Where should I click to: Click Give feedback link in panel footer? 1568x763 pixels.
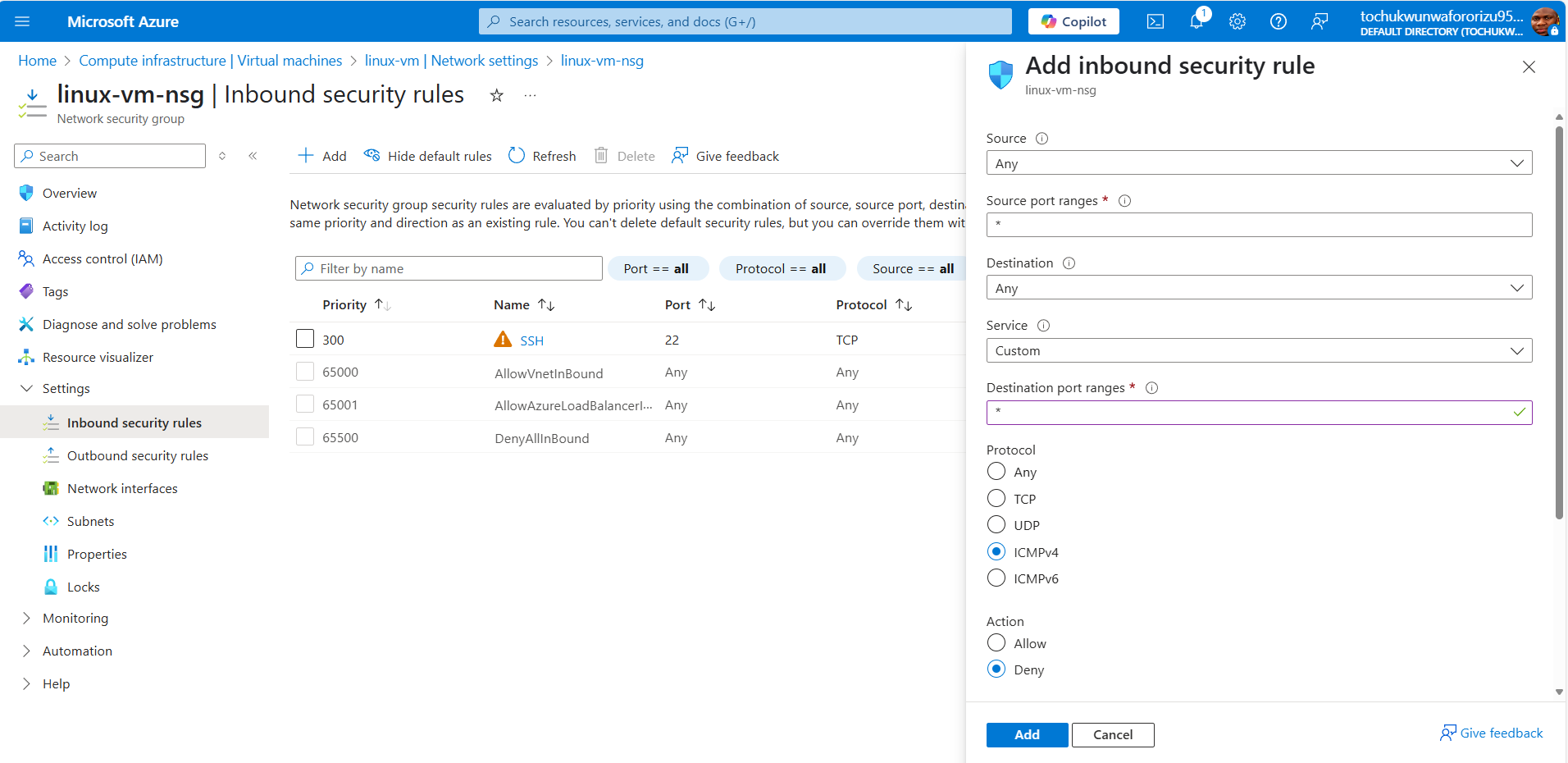point(1492,733)
